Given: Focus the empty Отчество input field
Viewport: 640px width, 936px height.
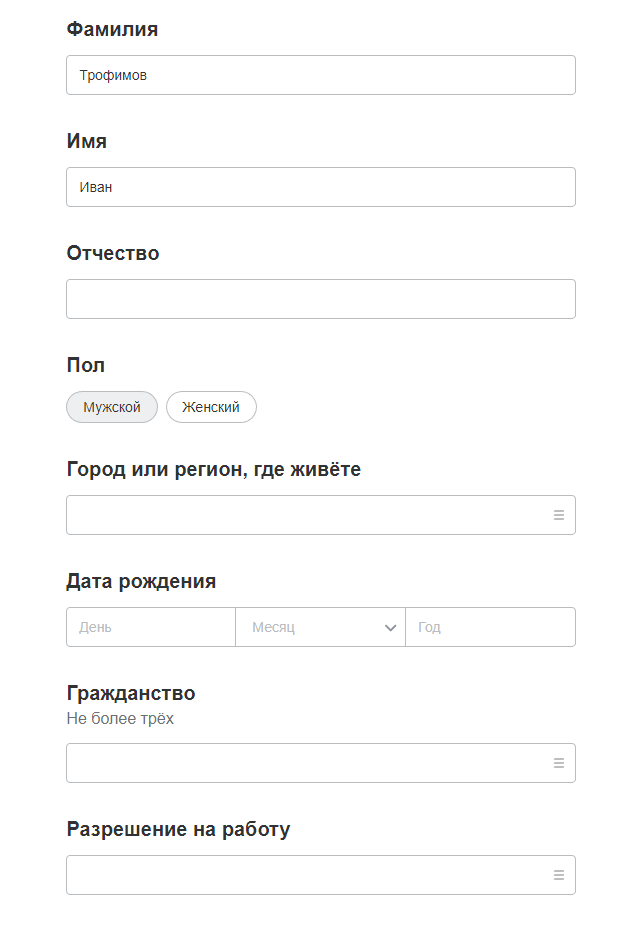Looking at the screenshot, I should coord(320,299).
